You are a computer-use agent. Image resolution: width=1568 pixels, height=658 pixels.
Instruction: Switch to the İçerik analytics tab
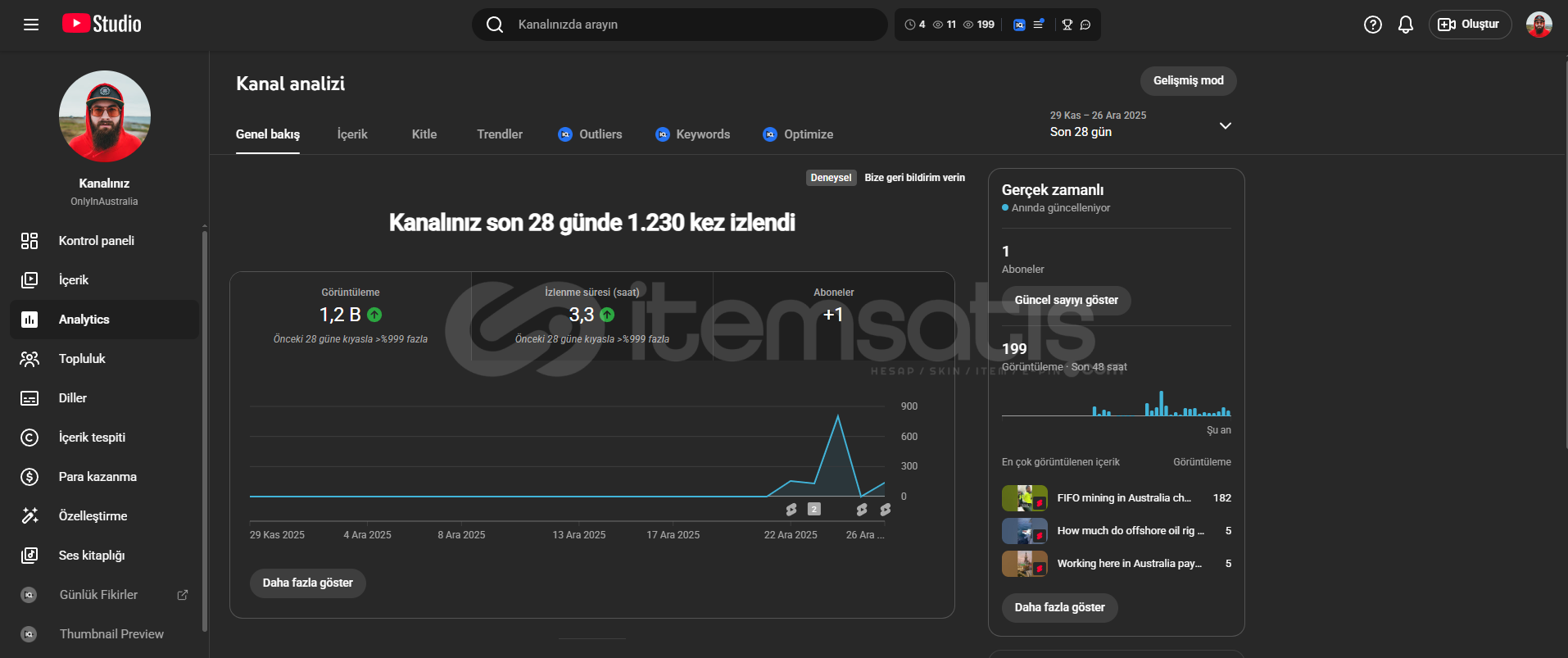pos(352,134)
